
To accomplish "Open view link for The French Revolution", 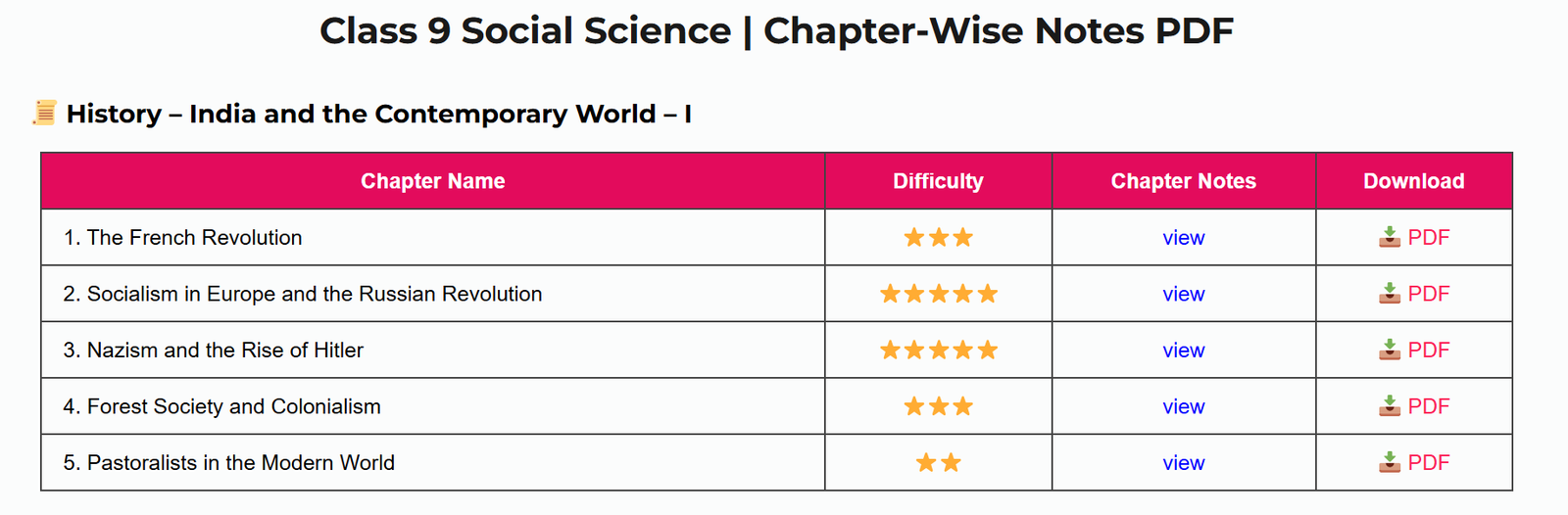I will coord(1183,238).
